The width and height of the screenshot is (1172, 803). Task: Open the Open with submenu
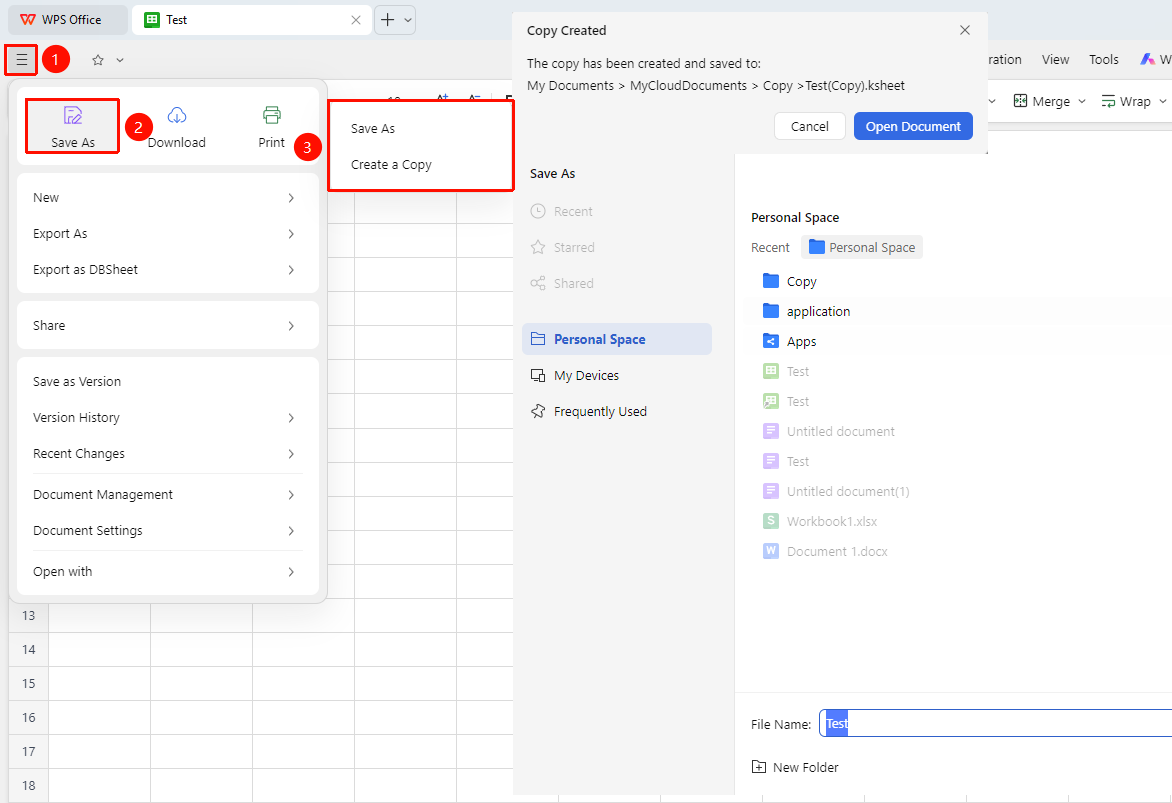pos(167,571)
